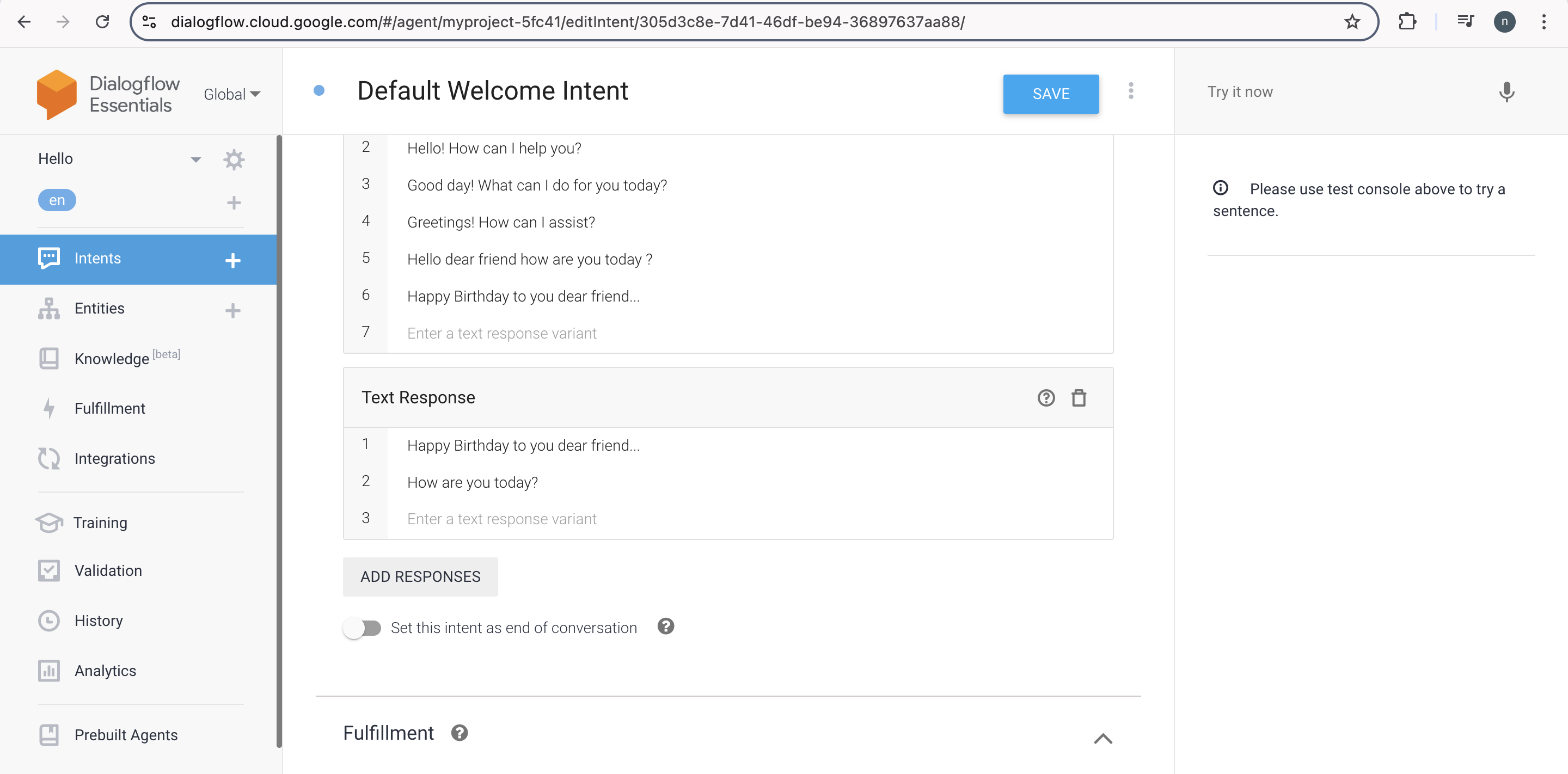Select the Prebuilt Agents menu item
Screen dimensions: 1568x774
(x=127, y=733)
